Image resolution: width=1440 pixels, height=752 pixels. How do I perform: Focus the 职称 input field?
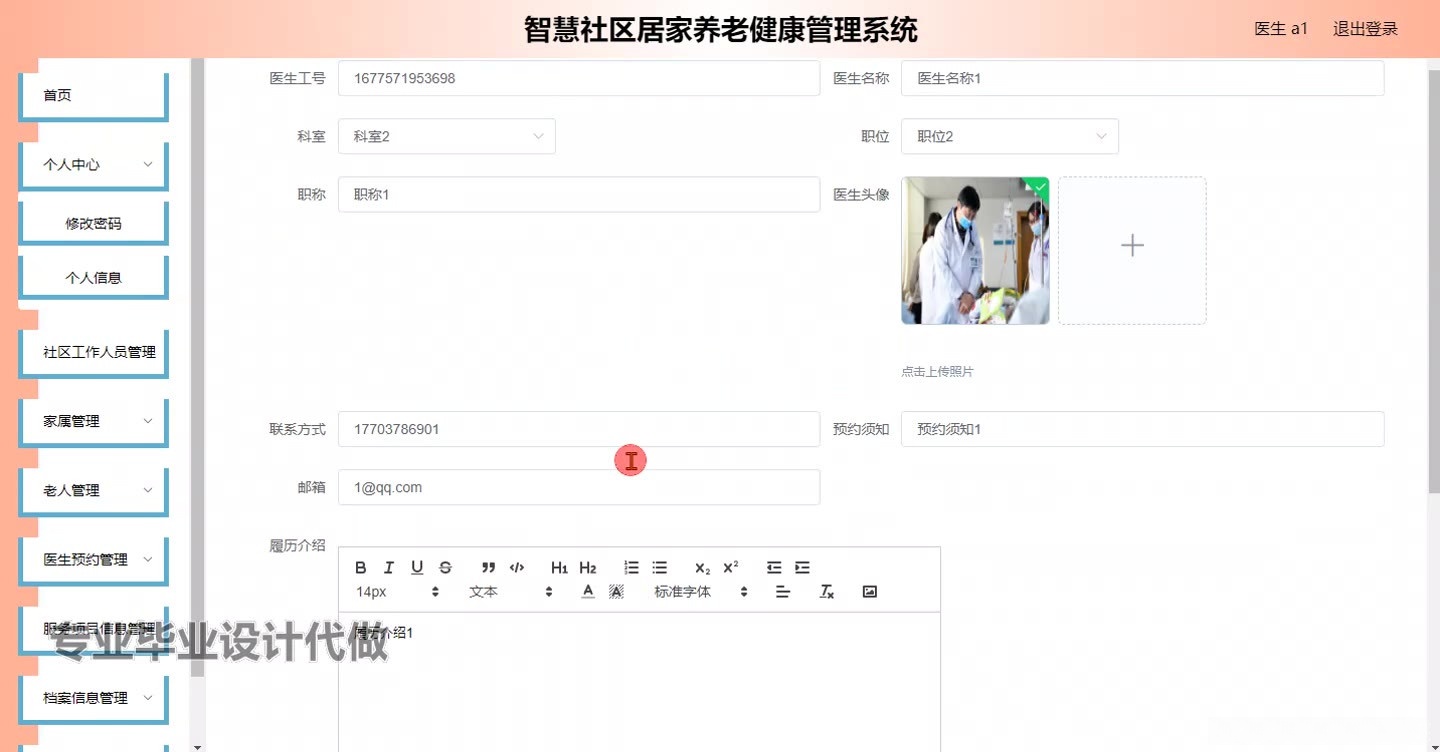point(579,195)
